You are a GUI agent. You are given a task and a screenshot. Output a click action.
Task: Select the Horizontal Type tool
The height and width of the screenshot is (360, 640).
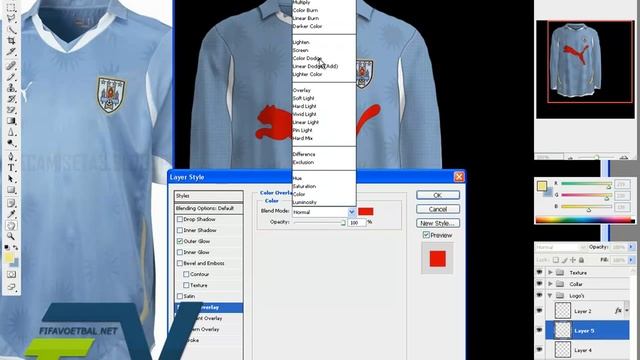[x=11, y=168]
